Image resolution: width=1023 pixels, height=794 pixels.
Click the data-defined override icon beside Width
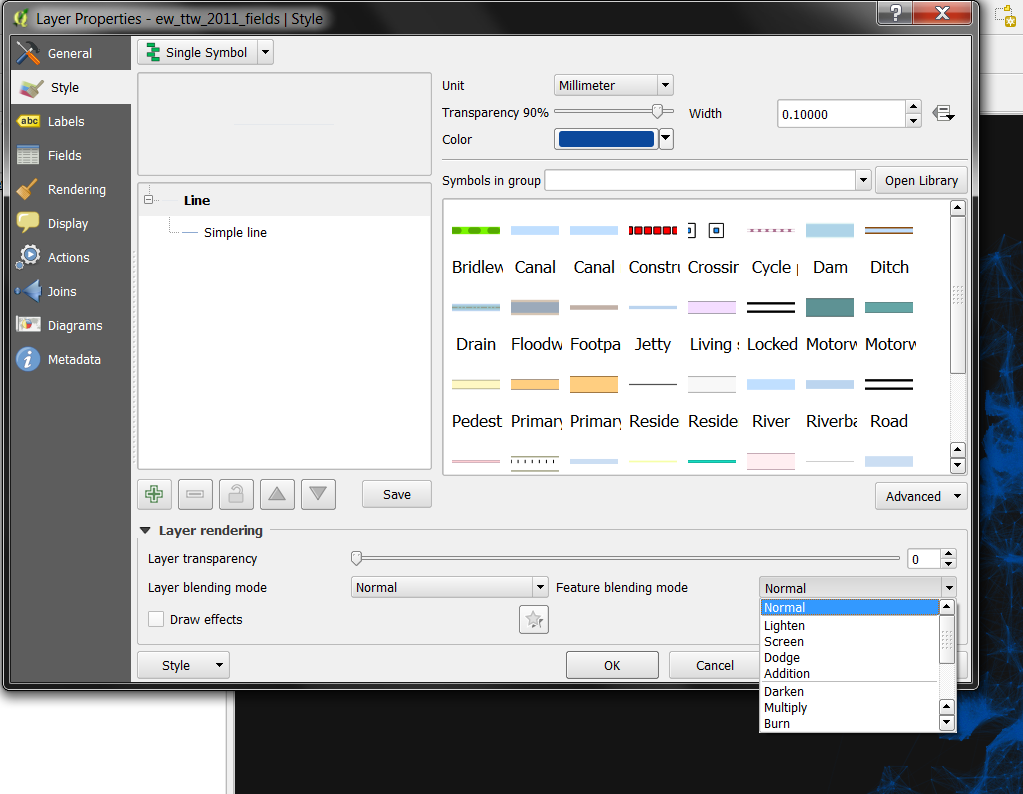(943, 114)
